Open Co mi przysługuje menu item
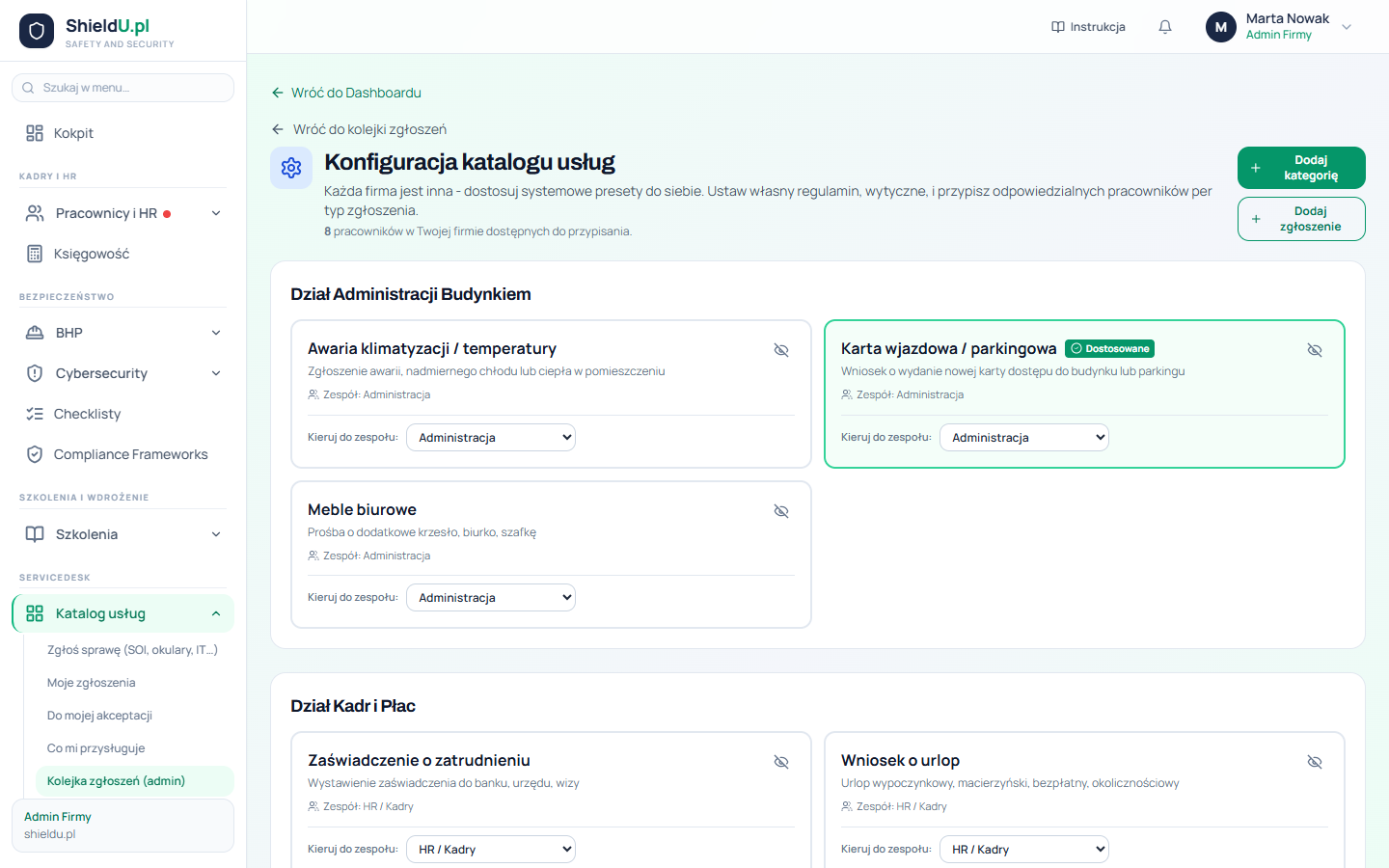 coord(134,748)
